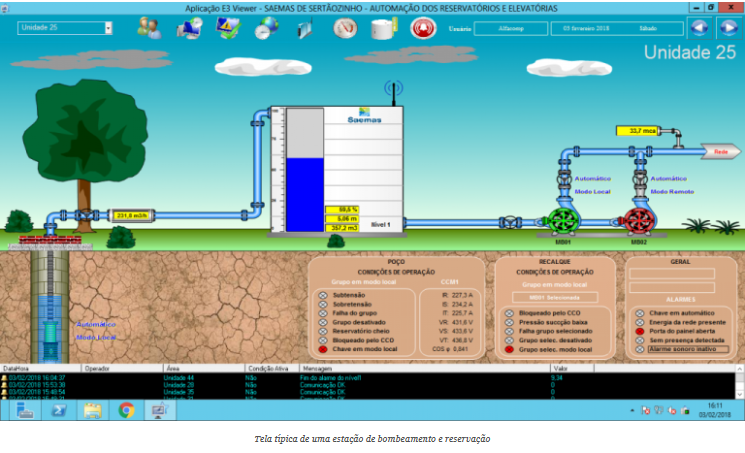Click the Mensagem column header
This screenshot has width=745, height=453.
[318, 368]
